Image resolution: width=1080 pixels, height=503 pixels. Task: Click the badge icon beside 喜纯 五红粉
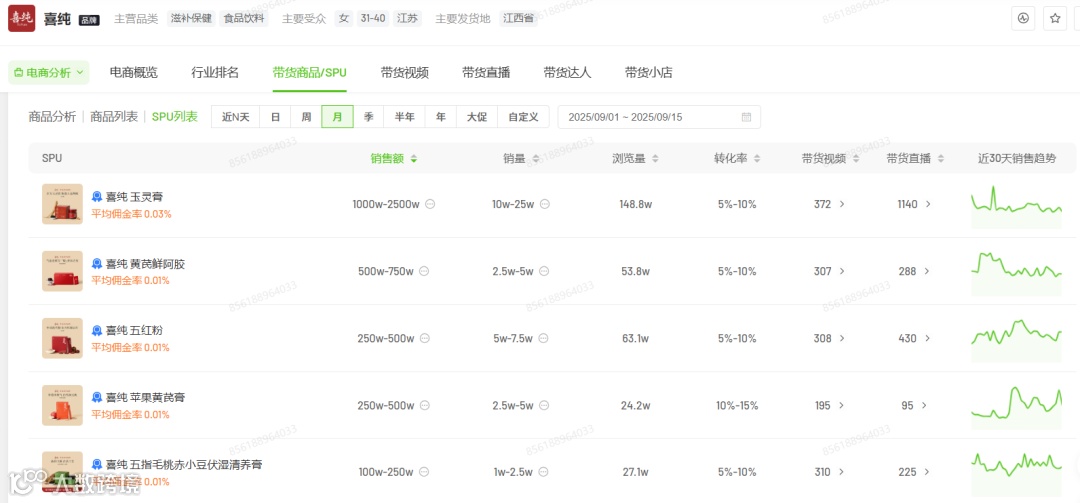[97, 331]
